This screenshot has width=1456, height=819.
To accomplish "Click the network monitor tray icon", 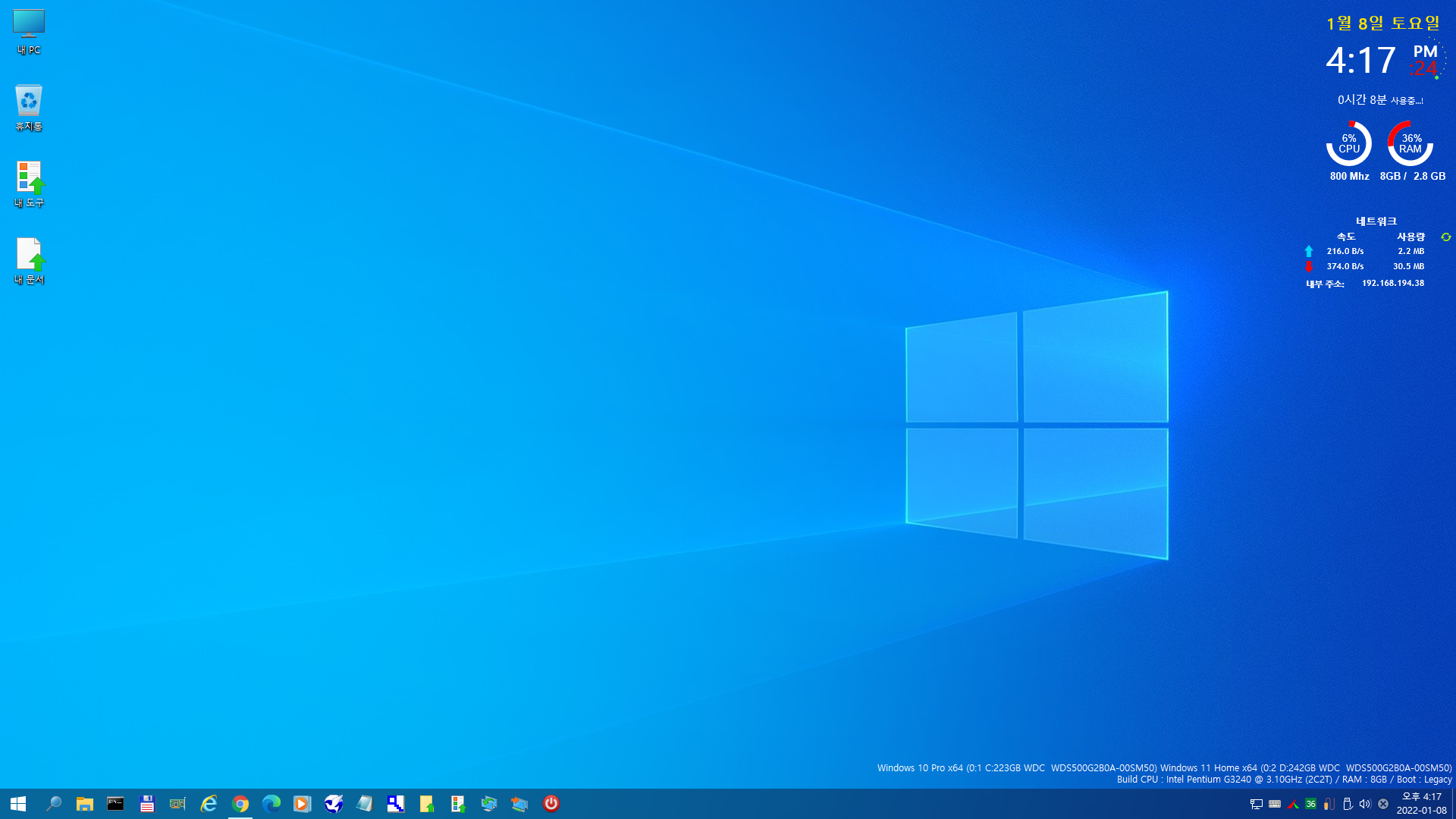I will pyautogui.click(x=1257, y=804).
